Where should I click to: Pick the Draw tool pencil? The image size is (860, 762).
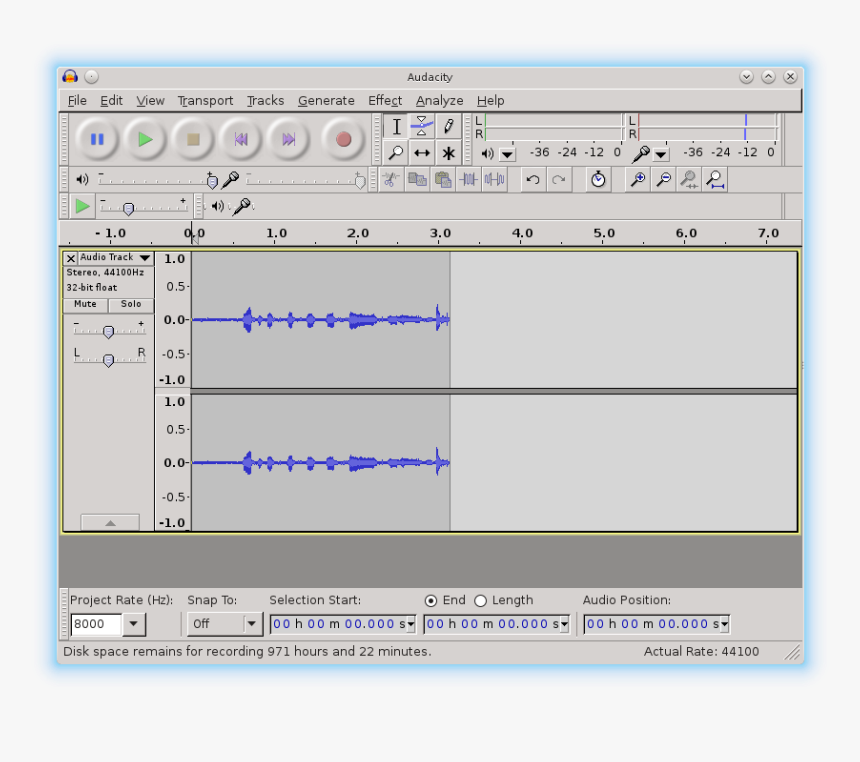click(448, 126)
